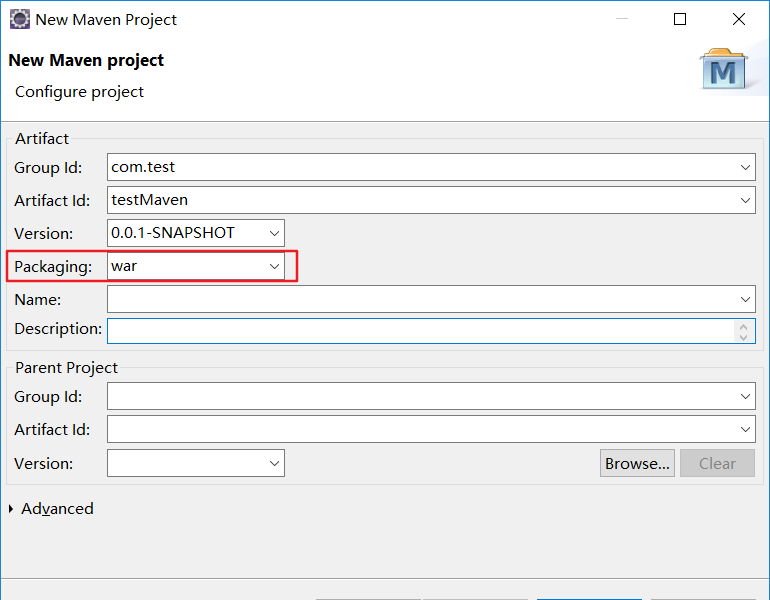Screen dimensions: 770x600
Task: Click the Maven M wizard icon
Action: point(723,69)
